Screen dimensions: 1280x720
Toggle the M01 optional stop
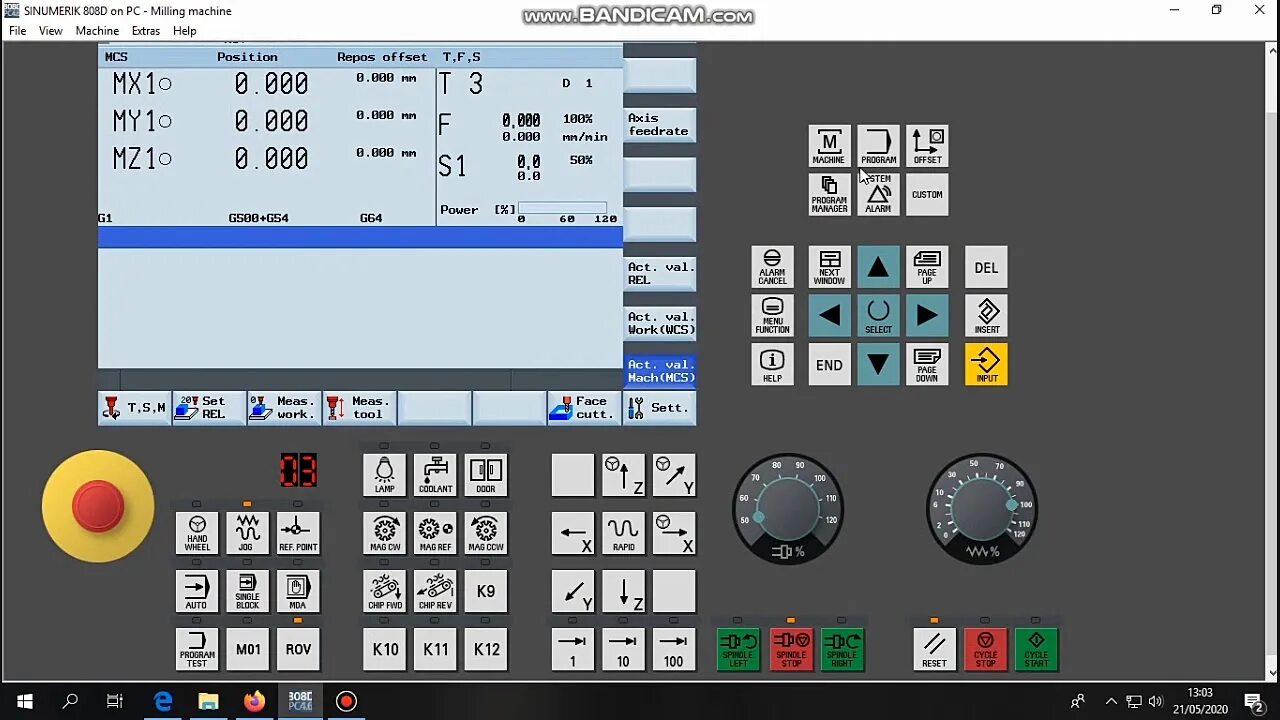(x=247, y=649)
